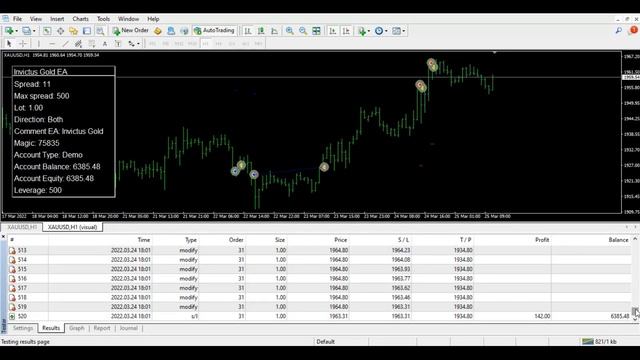Screen dimensions: 640x360
Task: Open the File menu
Action: [18, 19]
